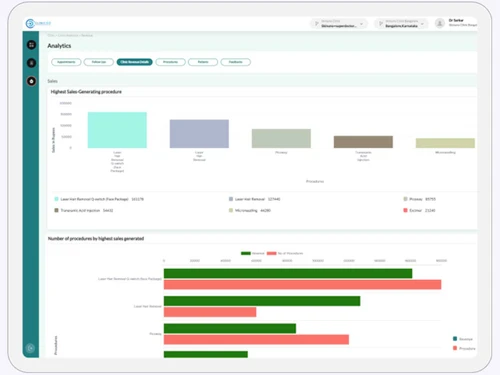
Task: Click 'Highest Sales-Generating procedure' title
Action: click(86, 92)
